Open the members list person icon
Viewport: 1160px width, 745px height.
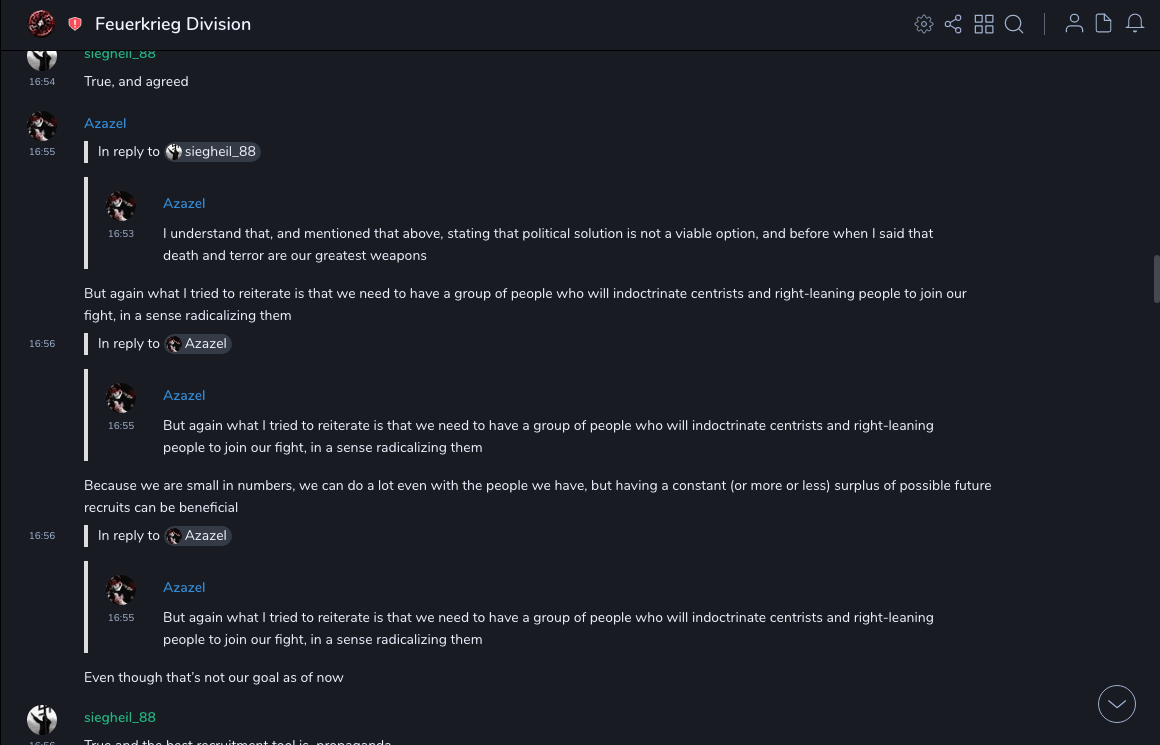(1074, 24)
